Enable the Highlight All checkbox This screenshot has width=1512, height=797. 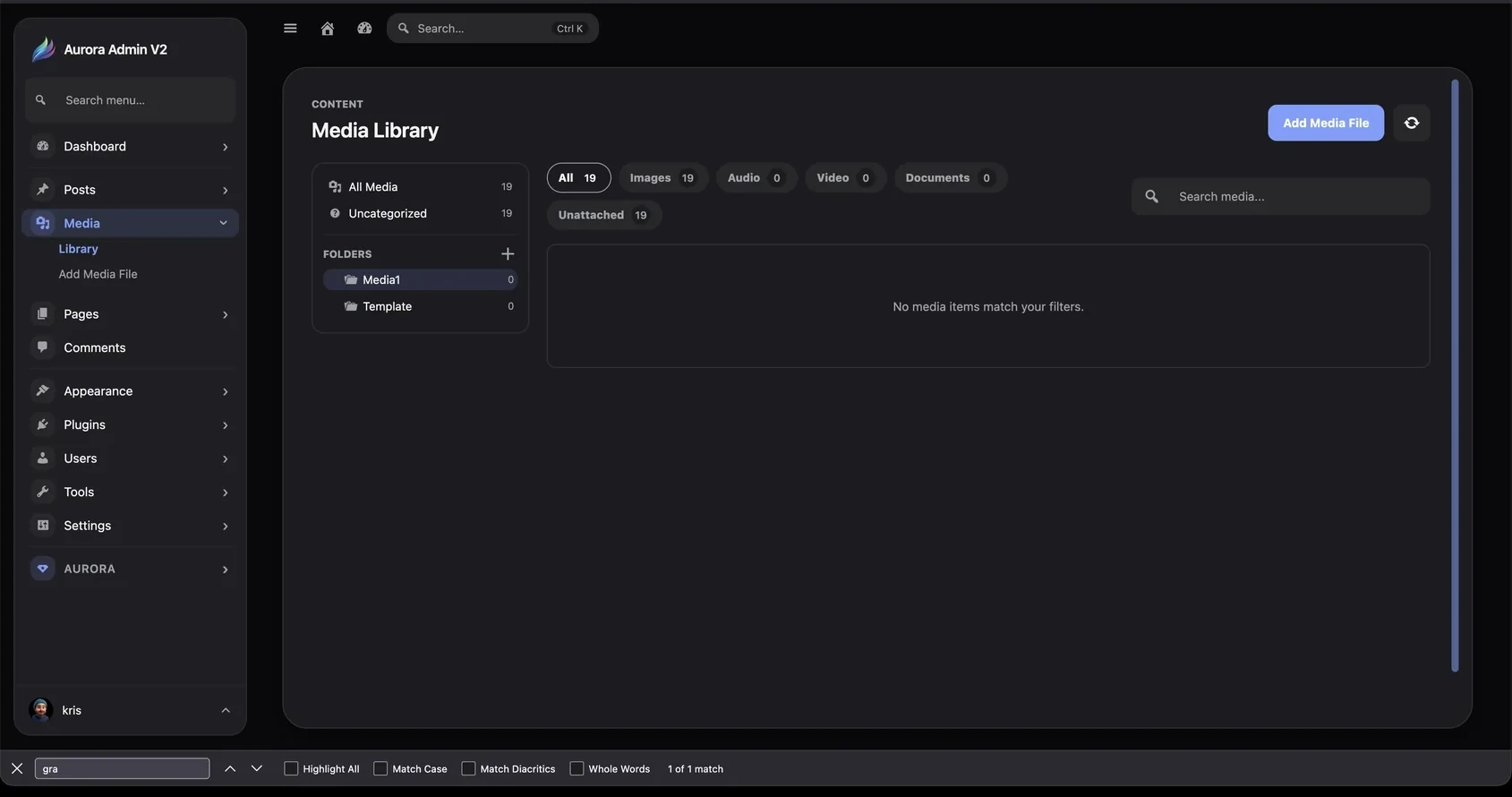click(x=291, y=768)
